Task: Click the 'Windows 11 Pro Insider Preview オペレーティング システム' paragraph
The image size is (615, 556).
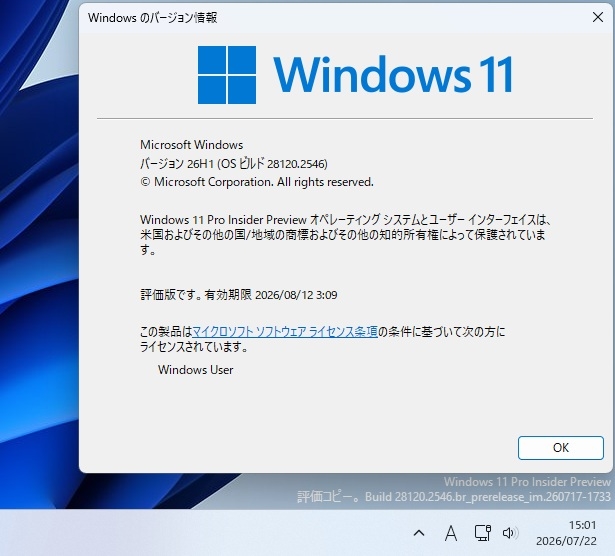Action: pos(346,234)
